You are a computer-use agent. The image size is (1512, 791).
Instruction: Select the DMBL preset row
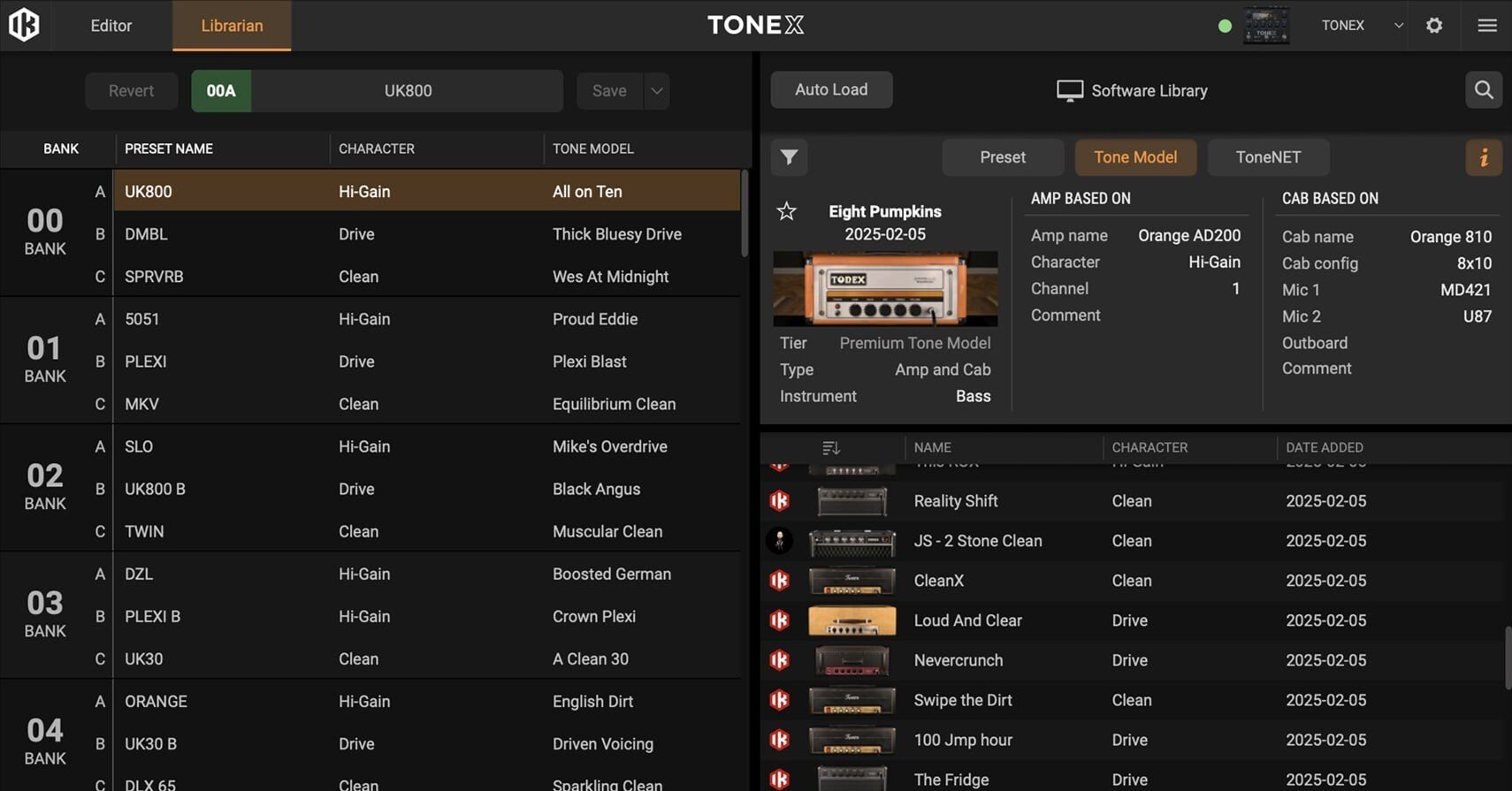(427, 234)
